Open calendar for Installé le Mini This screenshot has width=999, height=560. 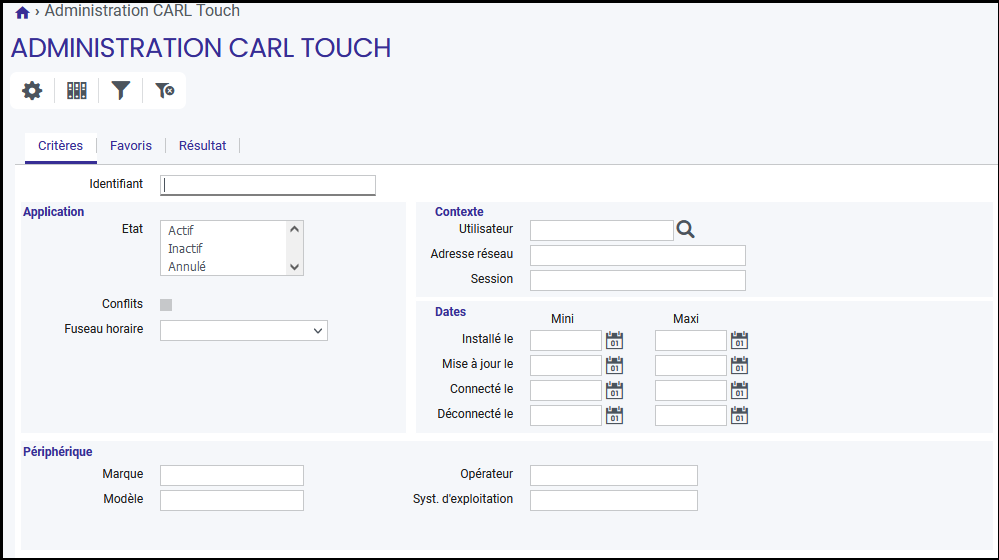[x=614, y=340]
